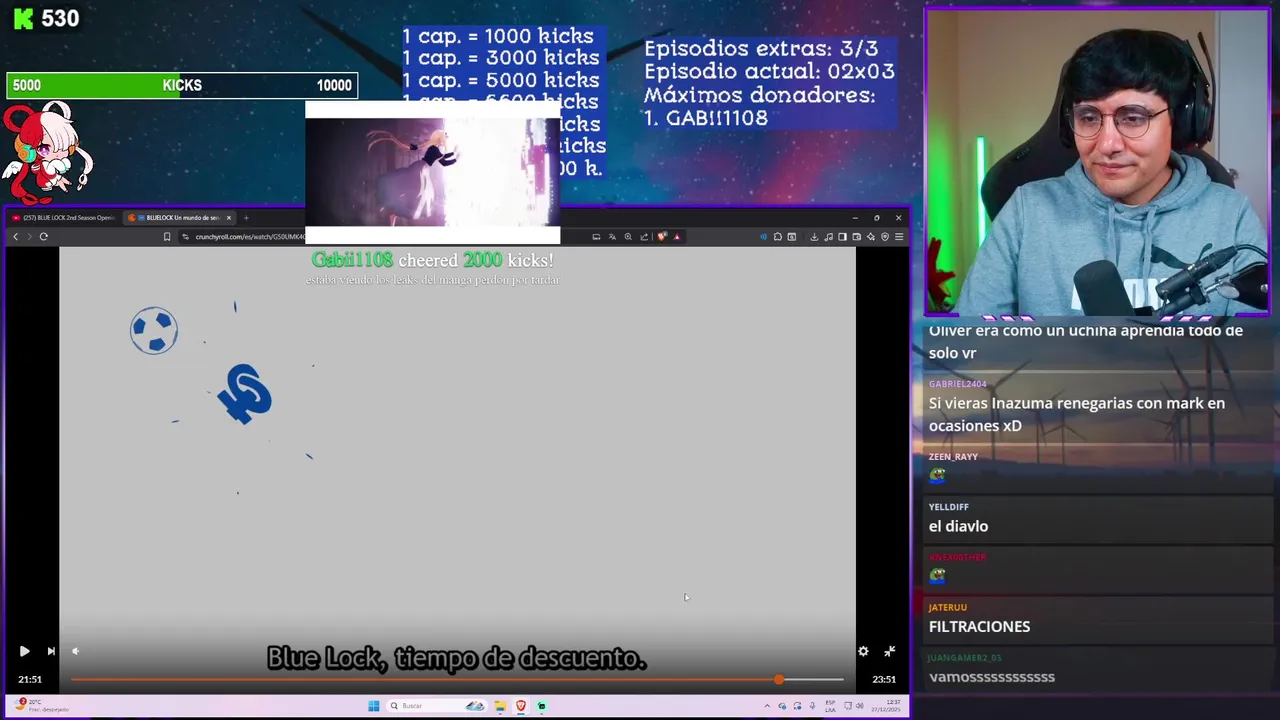Open Brave Rewards triangle icon
This screenshot has height=720, width=1280.
[677, 237]
